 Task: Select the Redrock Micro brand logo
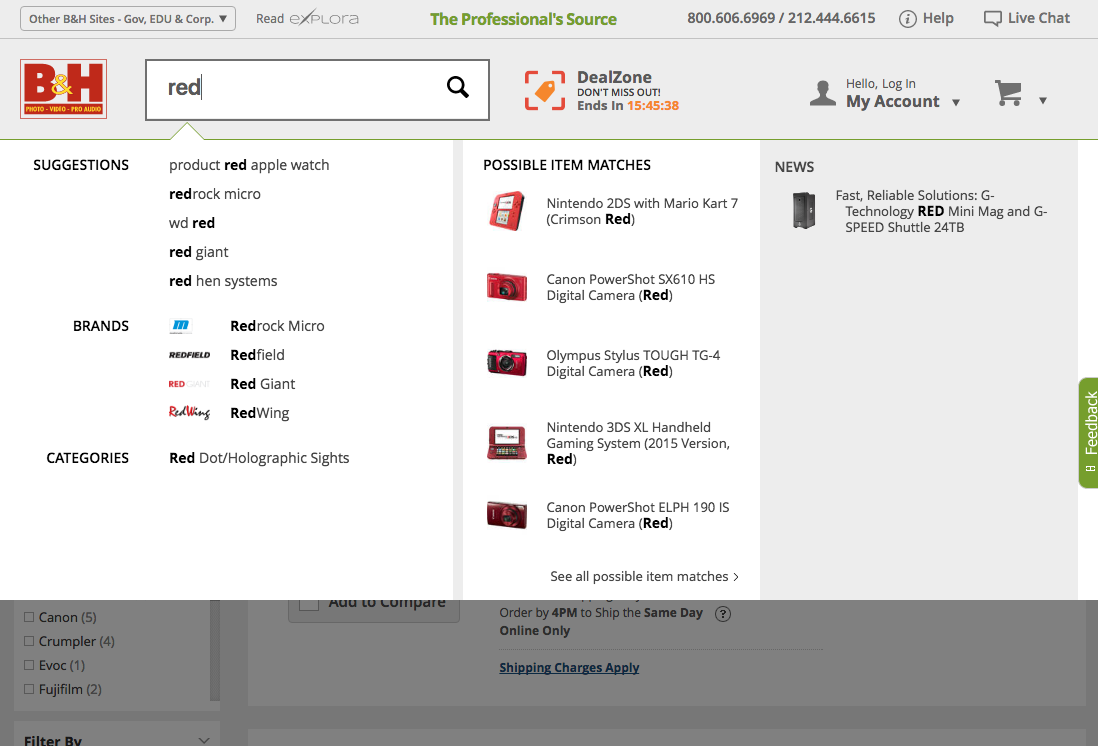tap(182, 326)
